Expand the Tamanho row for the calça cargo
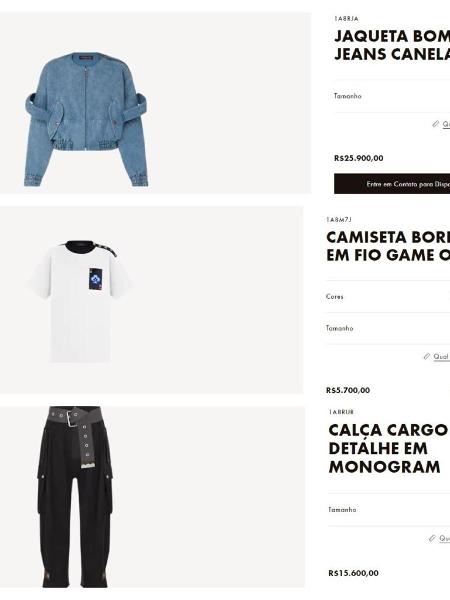This screenshot has width=450, height=600. [389, 510]
